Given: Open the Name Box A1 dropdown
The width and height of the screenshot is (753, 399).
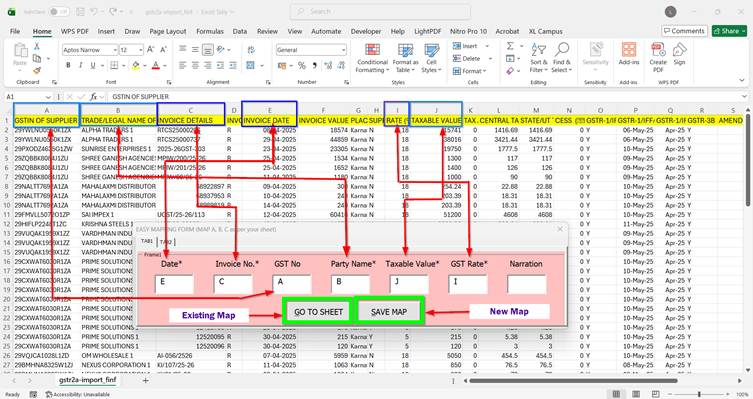Looking at the screenshot, I should 48,97.
